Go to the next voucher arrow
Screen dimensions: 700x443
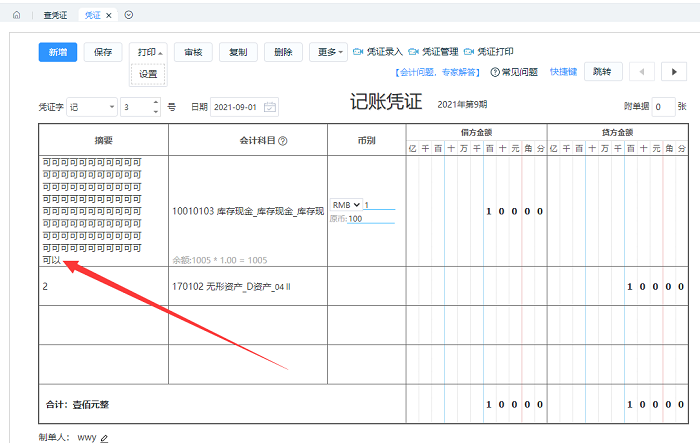point(673,72)
